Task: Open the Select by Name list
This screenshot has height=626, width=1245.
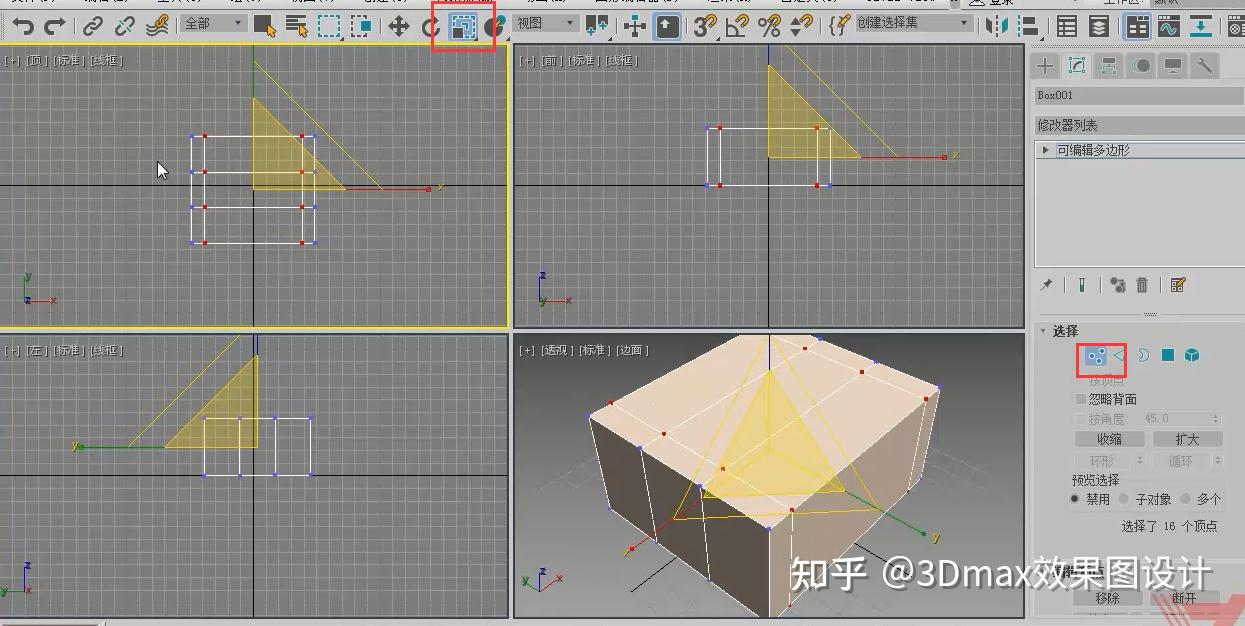Action: click(297, 25)
